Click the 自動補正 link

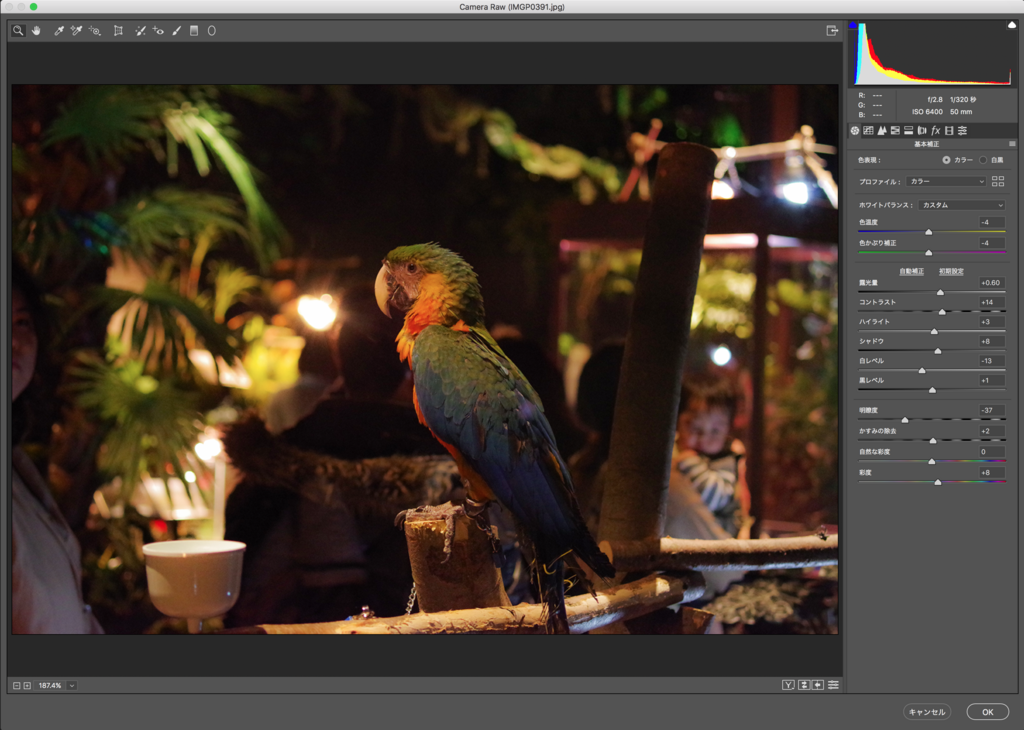pyautogui.click(x=912, y=272)
